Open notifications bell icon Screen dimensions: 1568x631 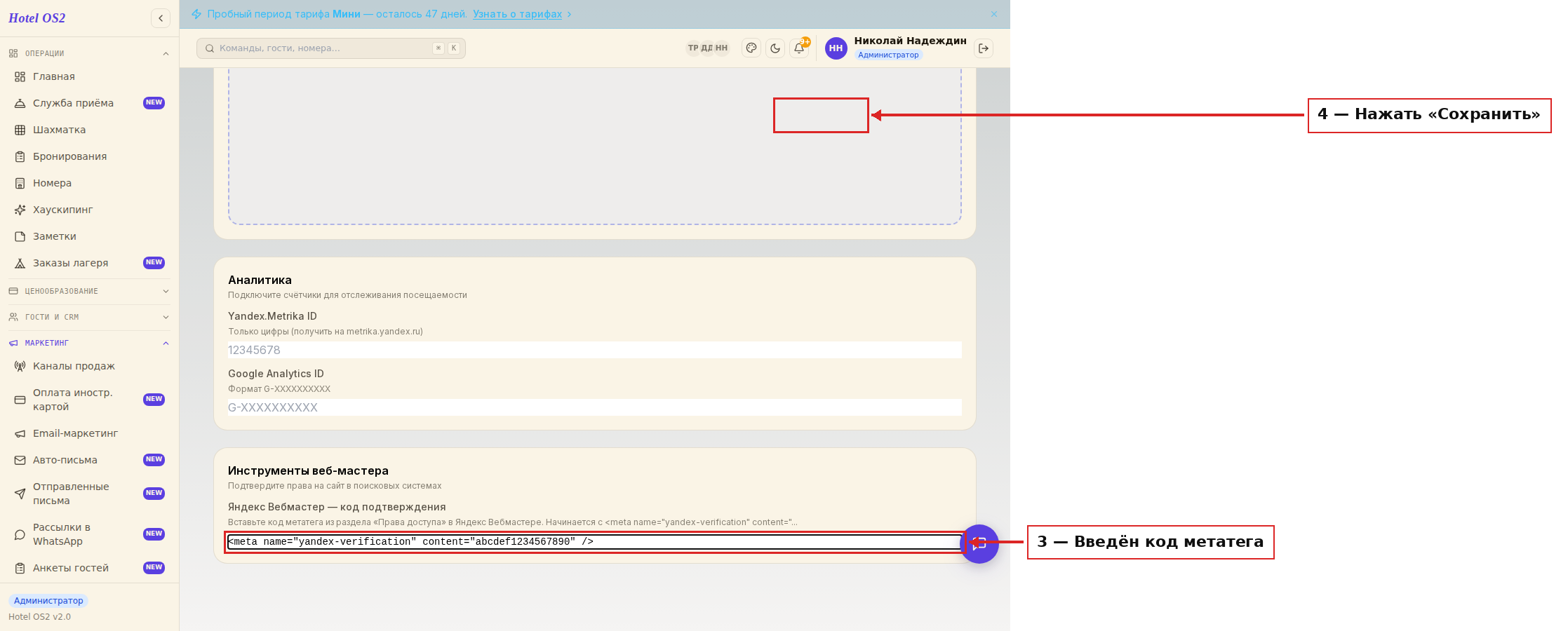(x=799, y=48)
